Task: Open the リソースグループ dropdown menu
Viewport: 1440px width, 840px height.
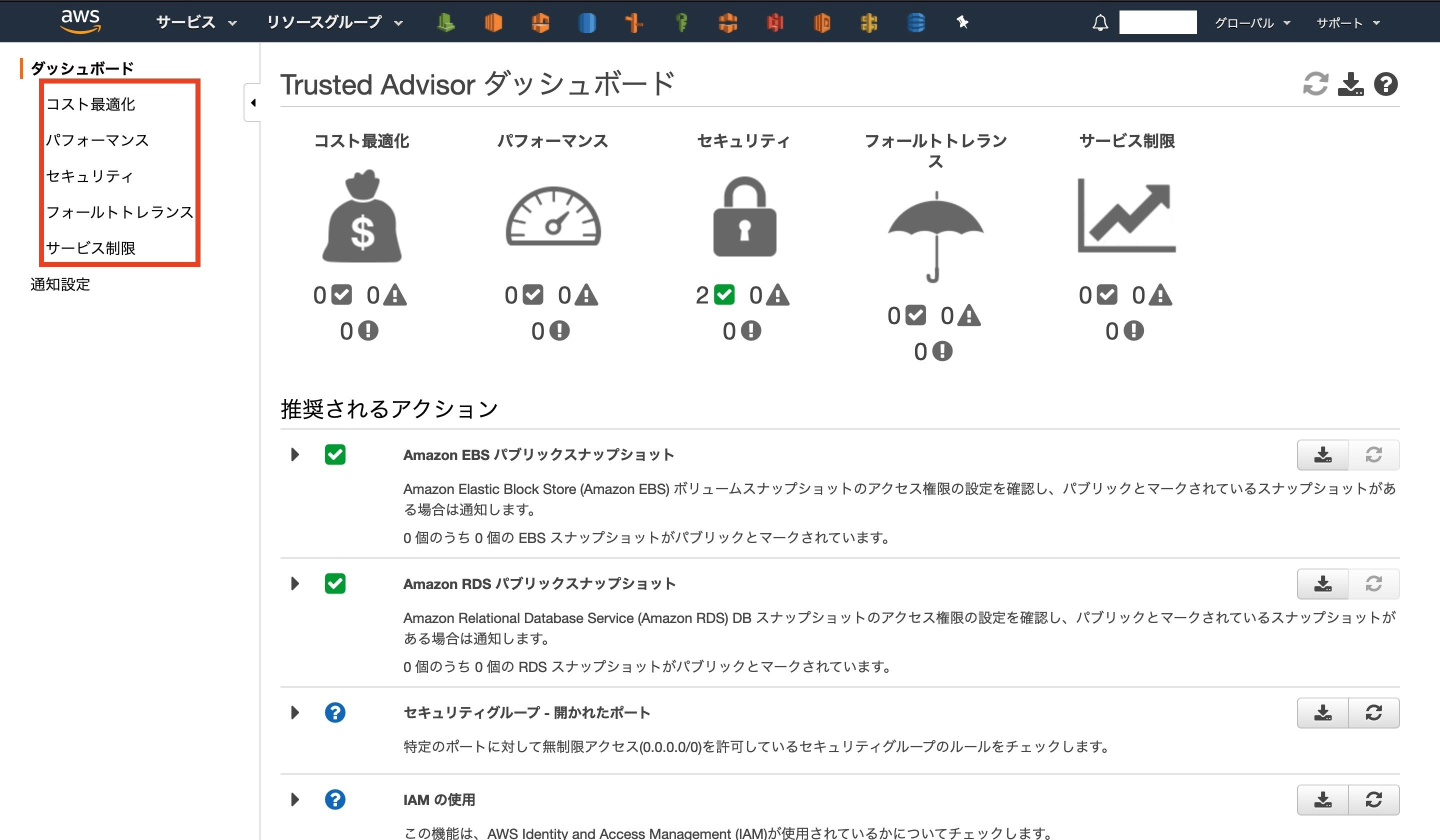Action: (x=335, y=23)
